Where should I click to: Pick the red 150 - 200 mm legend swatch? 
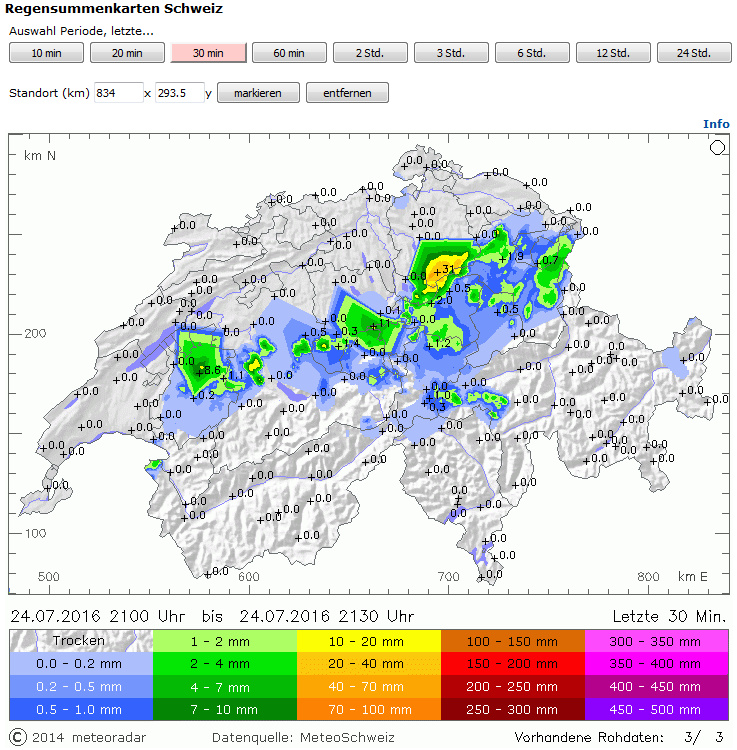click(513, 663)
